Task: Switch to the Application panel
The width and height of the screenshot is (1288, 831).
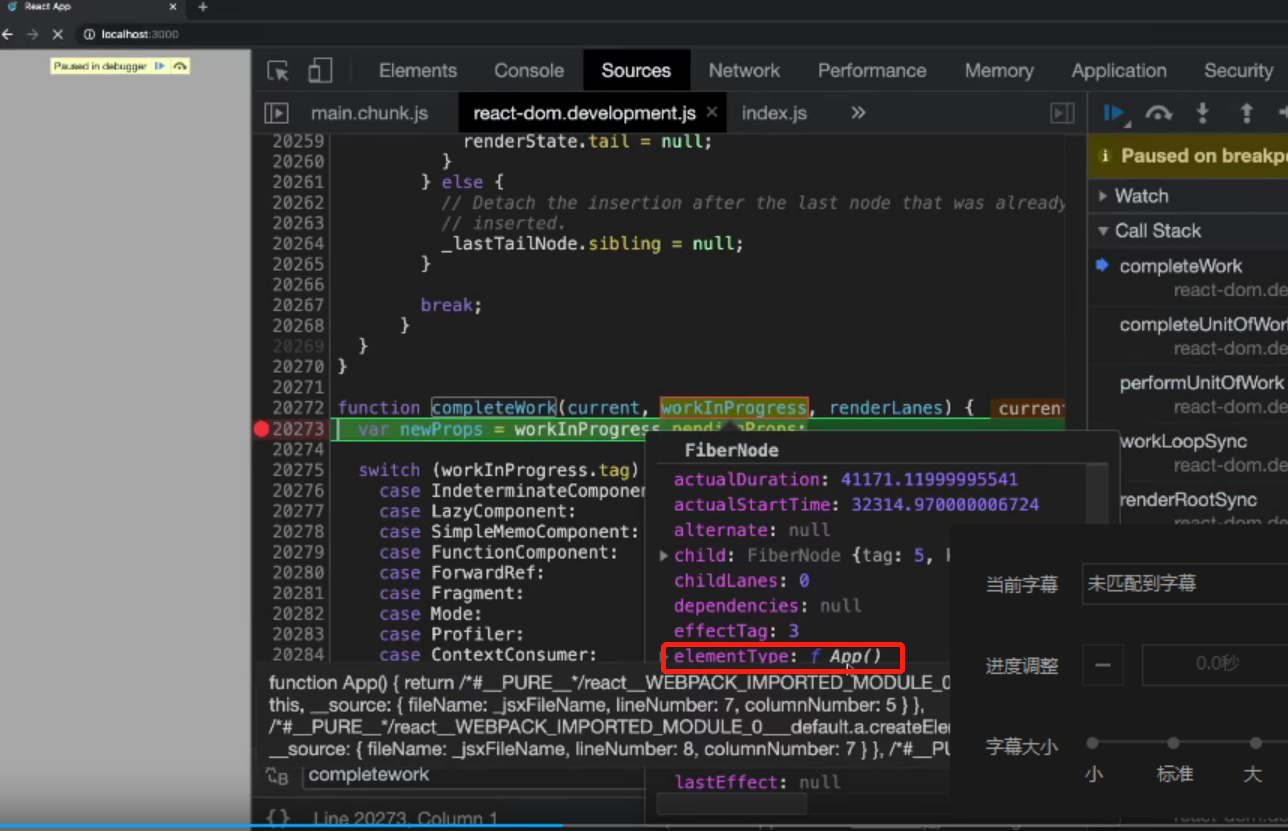Action: tap(1119, 71)
